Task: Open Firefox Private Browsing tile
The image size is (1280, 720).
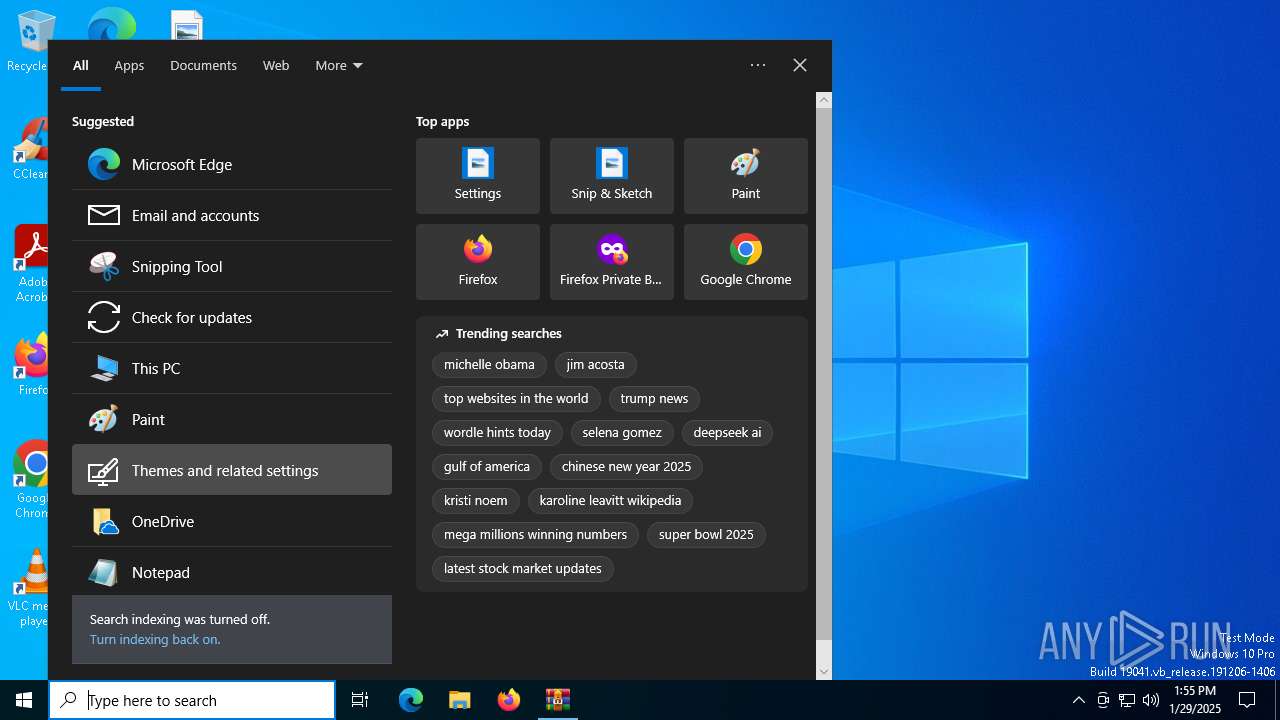Action: [x=612, y=262]
